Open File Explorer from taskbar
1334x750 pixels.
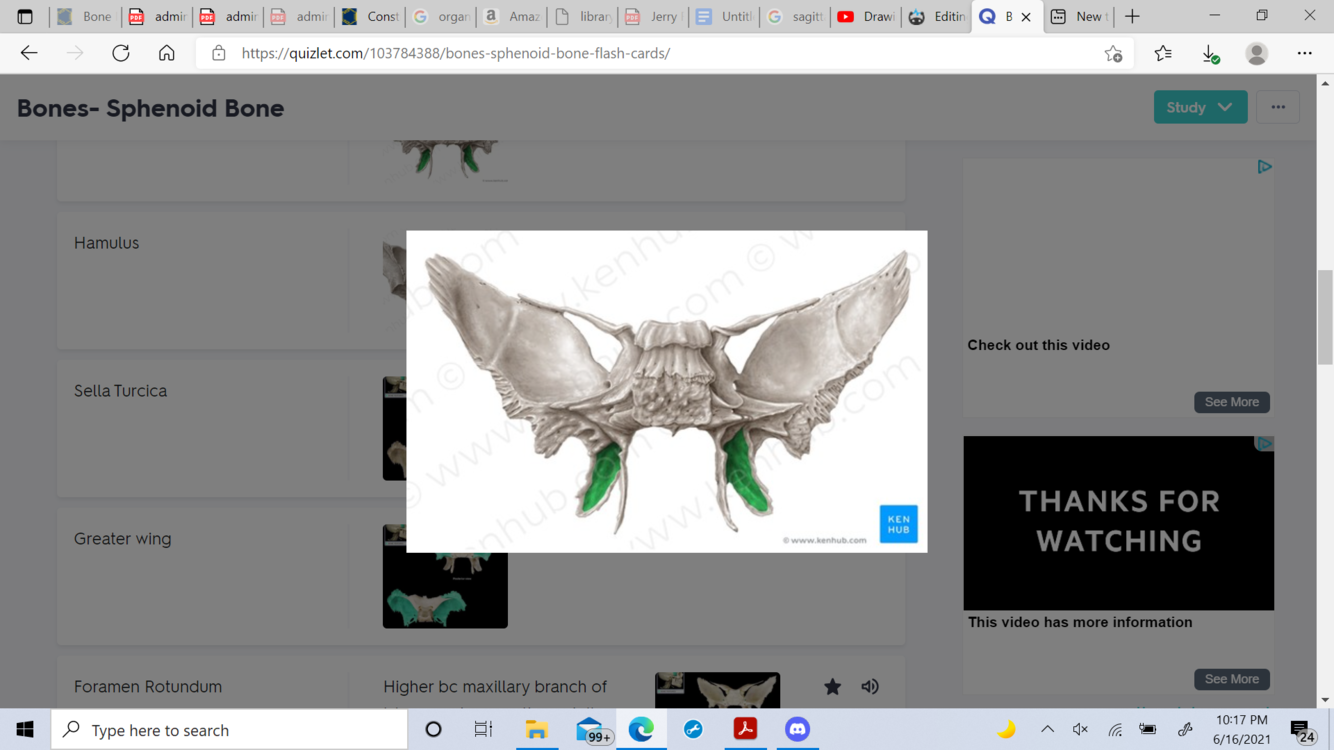point(536,730)
